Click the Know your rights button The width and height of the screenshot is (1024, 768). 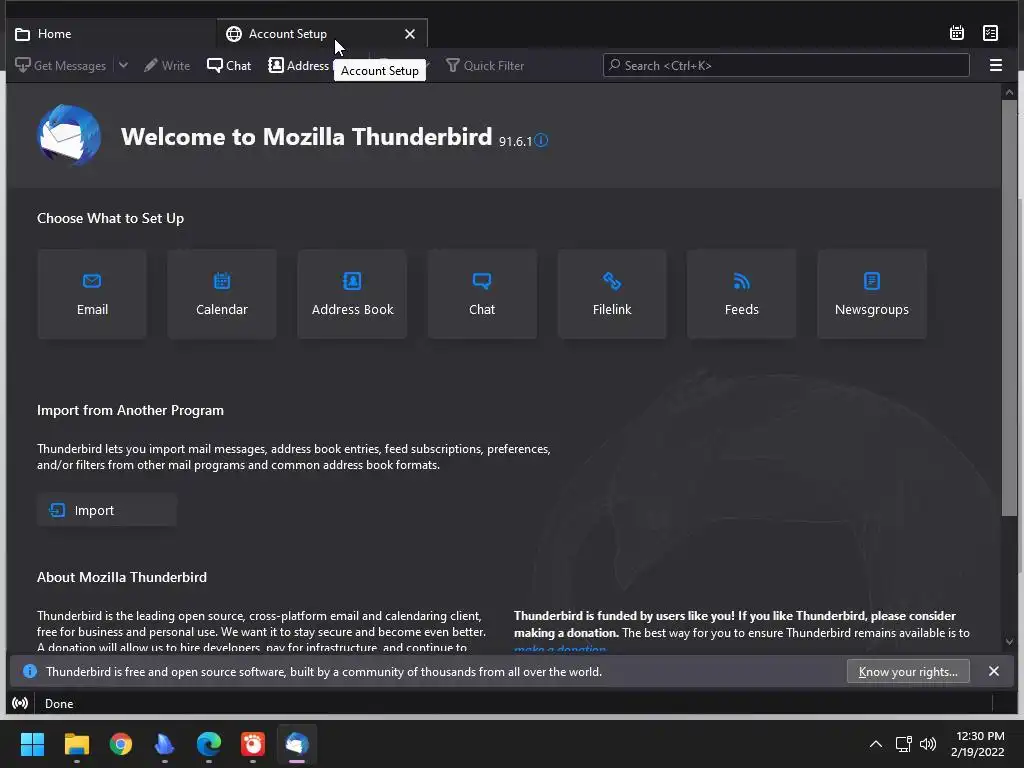908,671
